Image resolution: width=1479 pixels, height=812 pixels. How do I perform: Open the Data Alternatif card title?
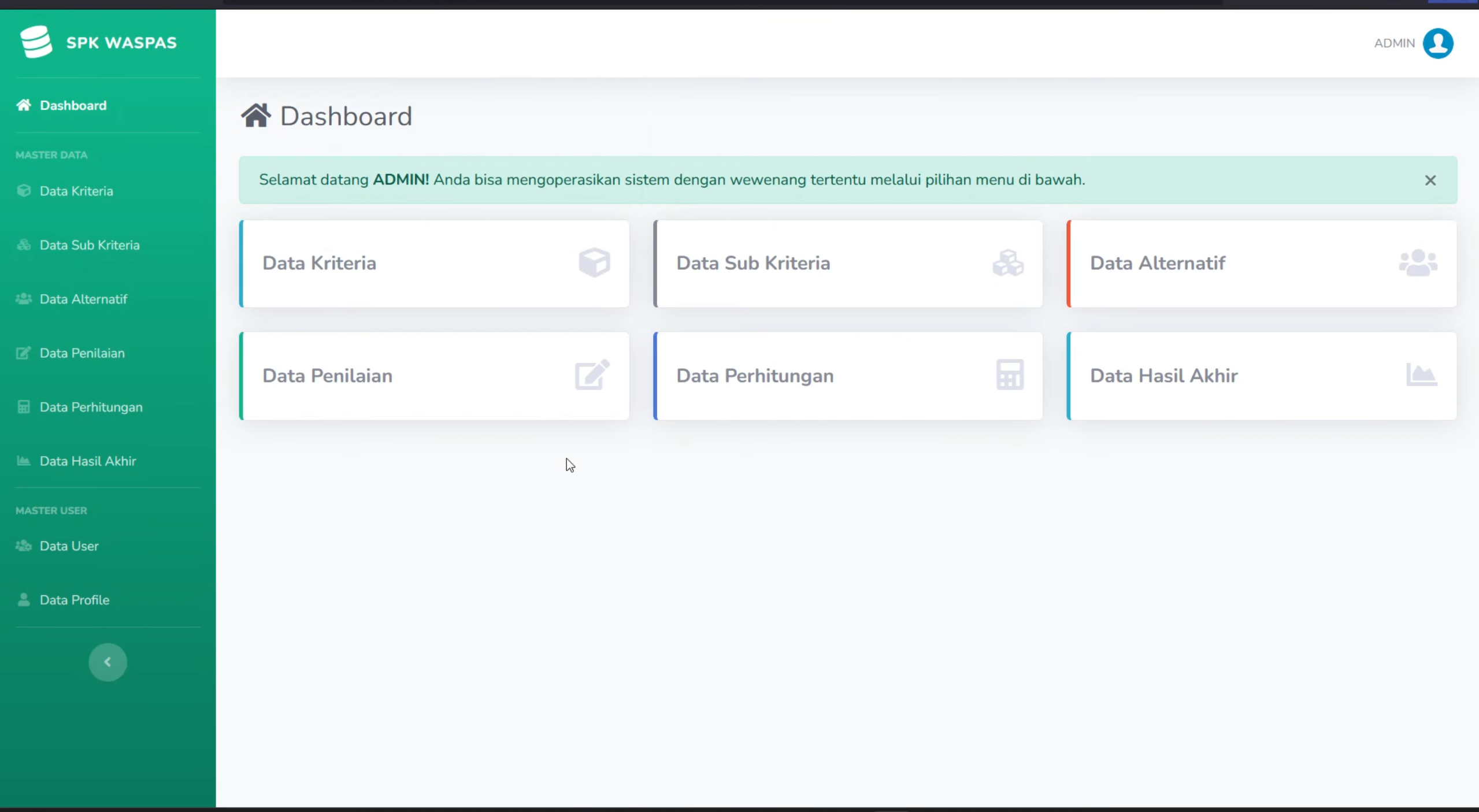1158,263
